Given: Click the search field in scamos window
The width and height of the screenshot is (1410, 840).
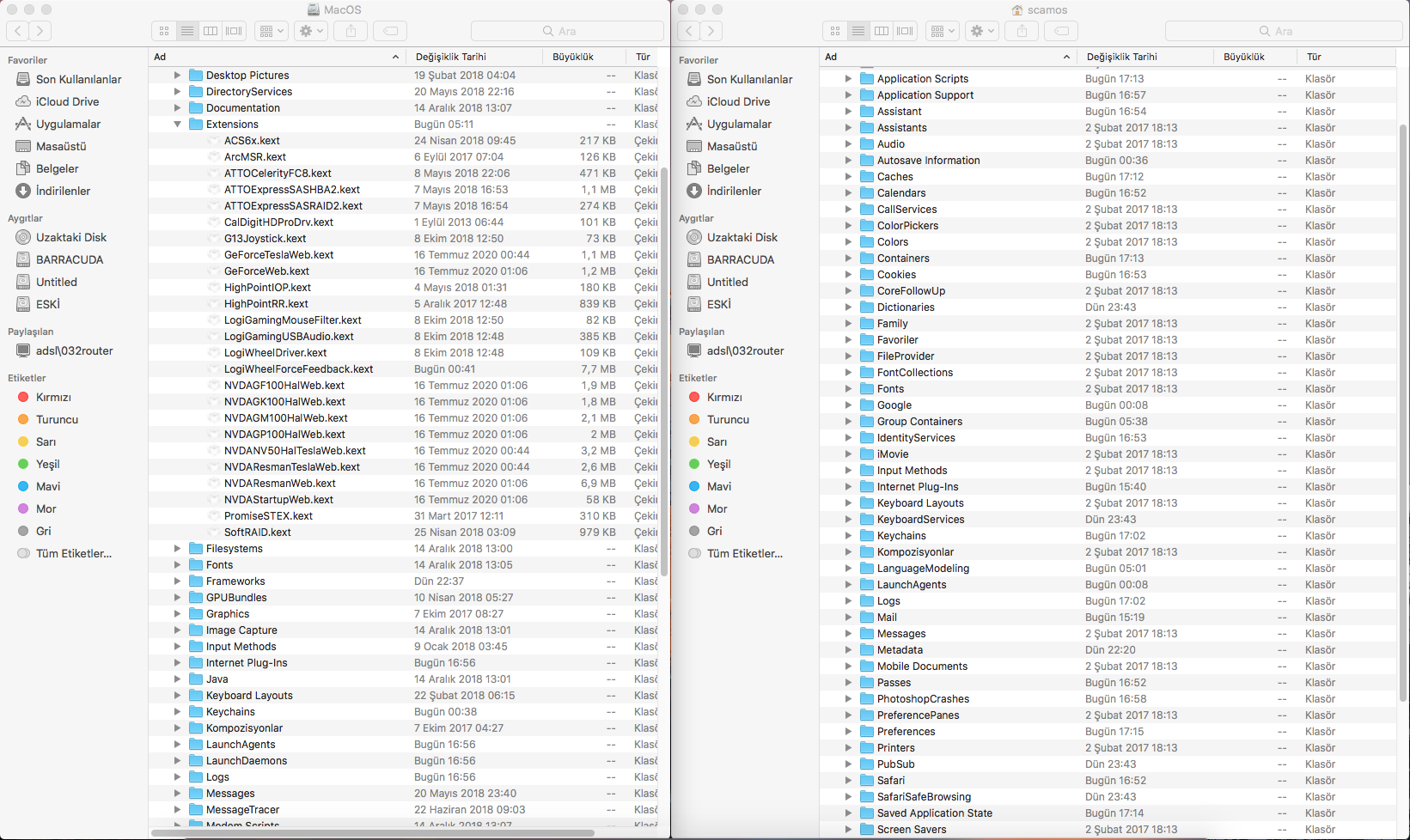Looking at the screenshot, I should (x=1283, y=31).
